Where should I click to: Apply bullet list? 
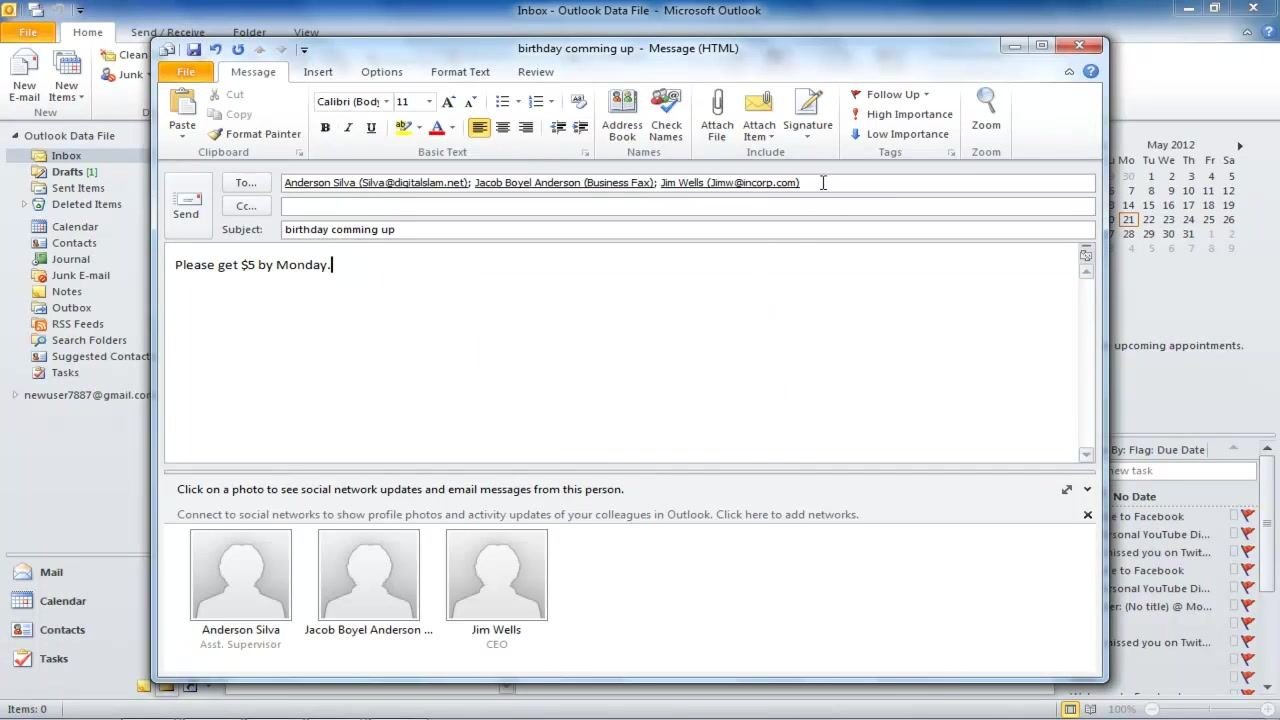point(503,102)
